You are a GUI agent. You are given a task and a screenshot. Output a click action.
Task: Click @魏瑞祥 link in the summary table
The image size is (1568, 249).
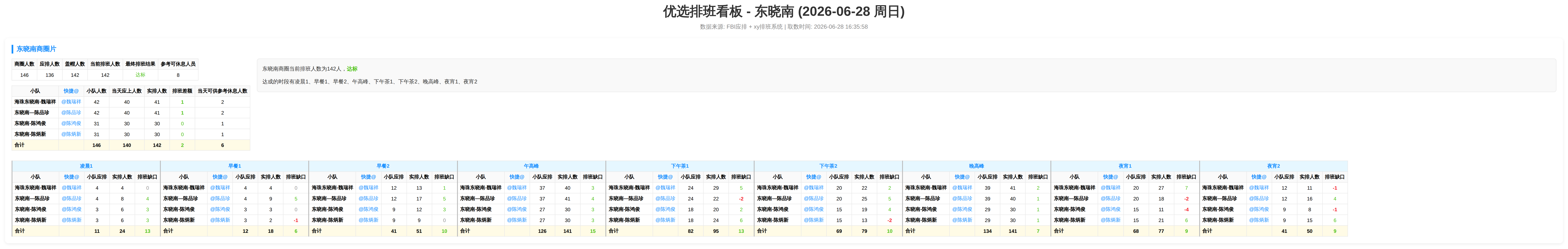tap(71, 102)
